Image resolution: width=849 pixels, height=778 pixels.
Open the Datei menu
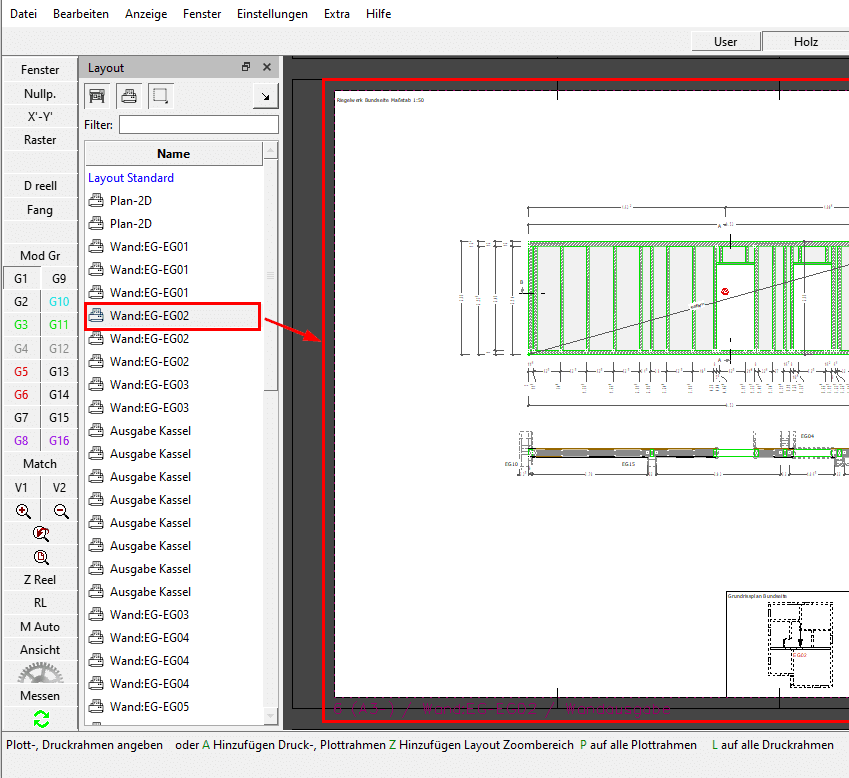point(23,14)
